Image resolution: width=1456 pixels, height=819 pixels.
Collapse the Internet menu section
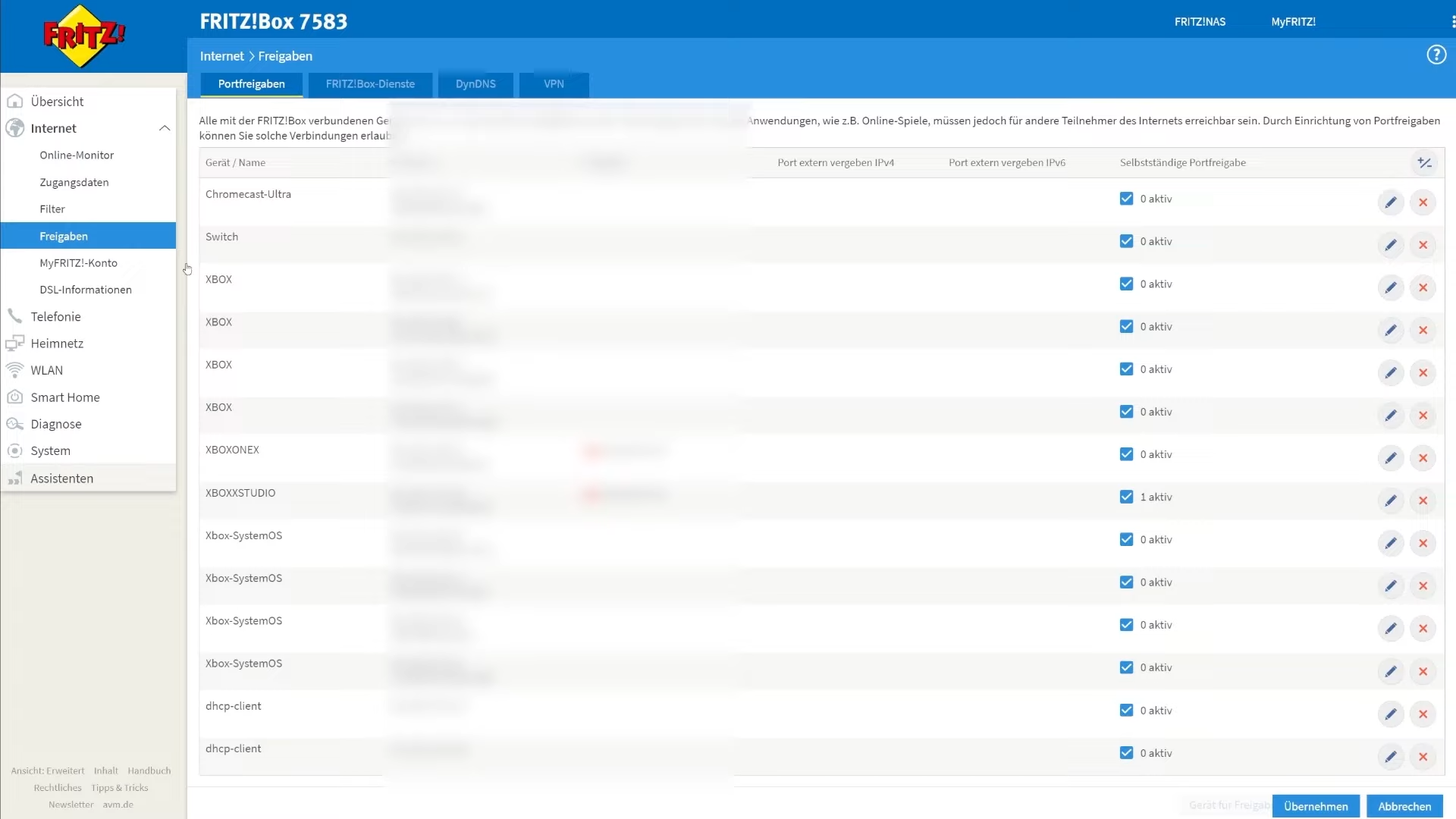[x=164, y=128]
